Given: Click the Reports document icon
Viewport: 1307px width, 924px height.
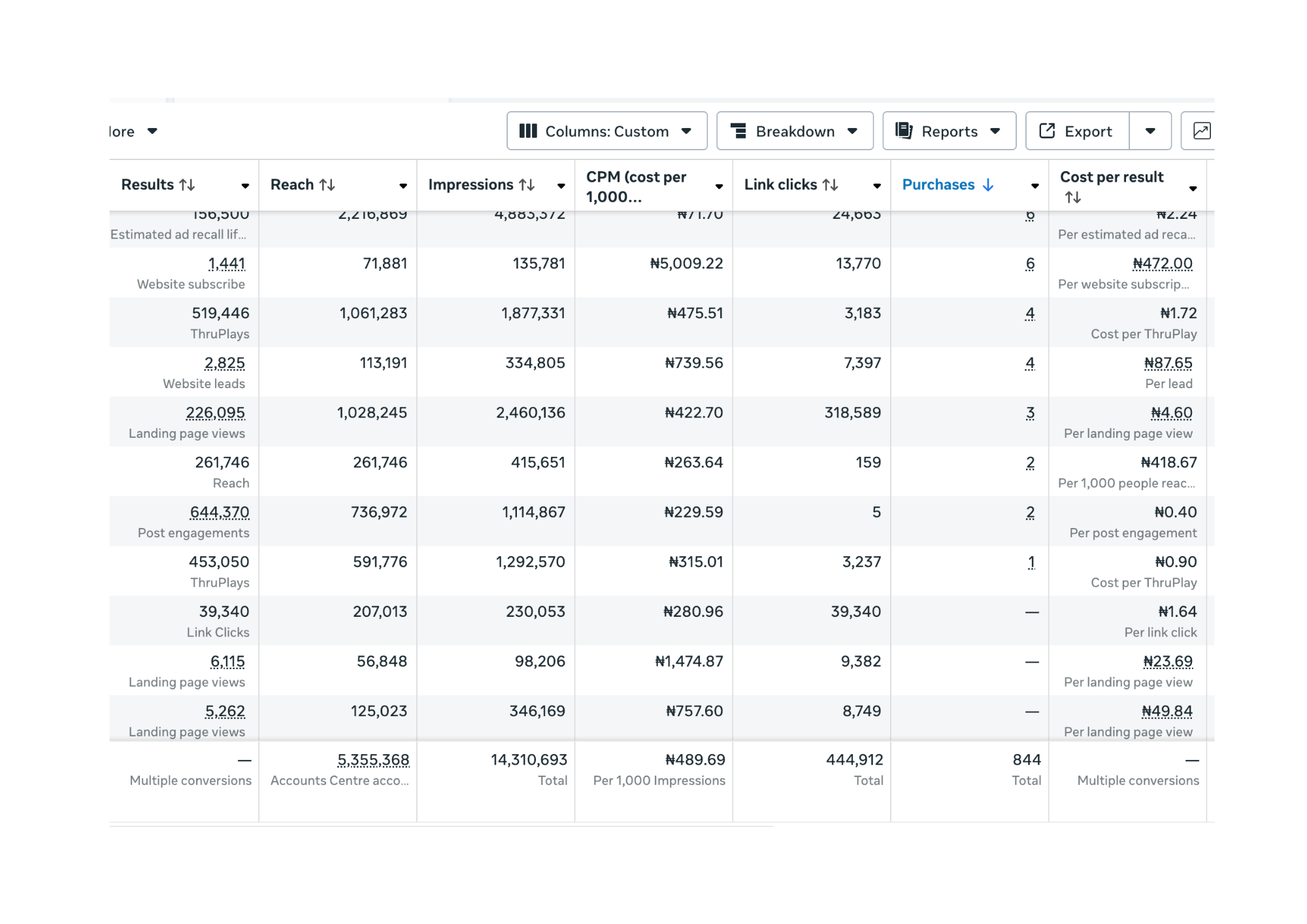Looking at the screenshot, I should coord(904,131).
